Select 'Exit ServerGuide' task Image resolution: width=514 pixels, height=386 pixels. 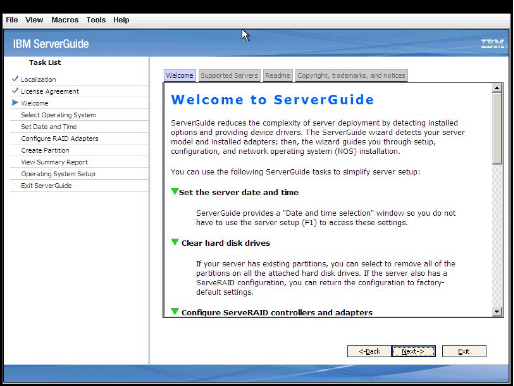(46, 186)
